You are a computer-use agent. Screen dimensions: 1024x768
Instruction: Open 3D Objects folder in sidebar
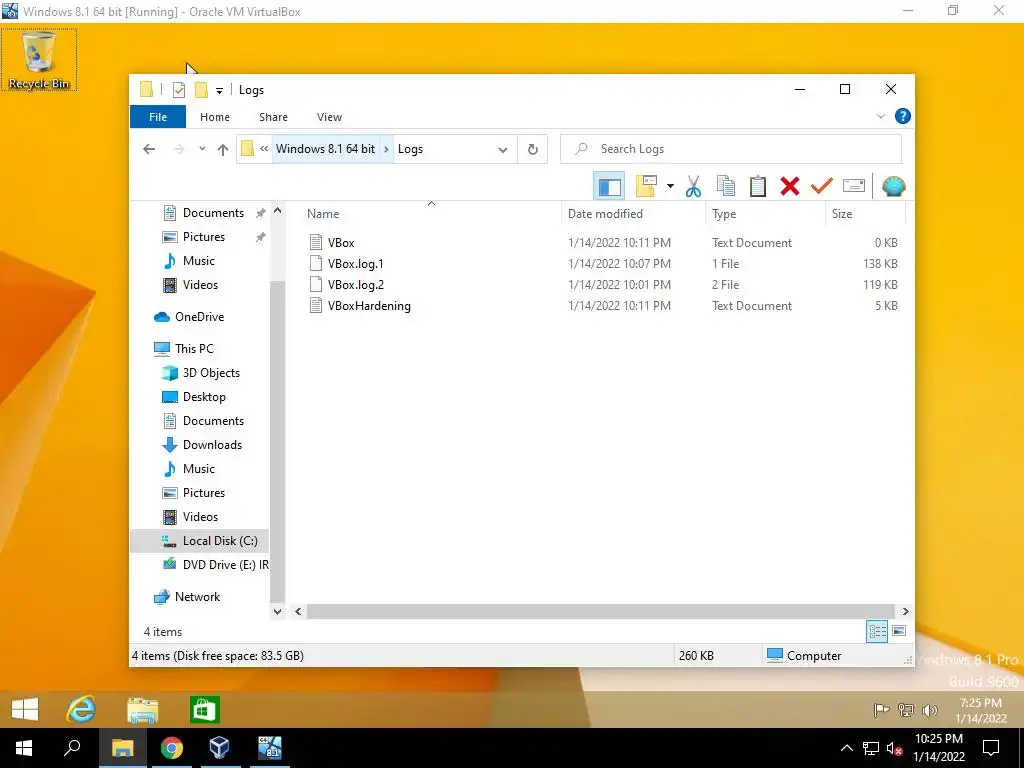pyautogui.click(x=211, y=373)
